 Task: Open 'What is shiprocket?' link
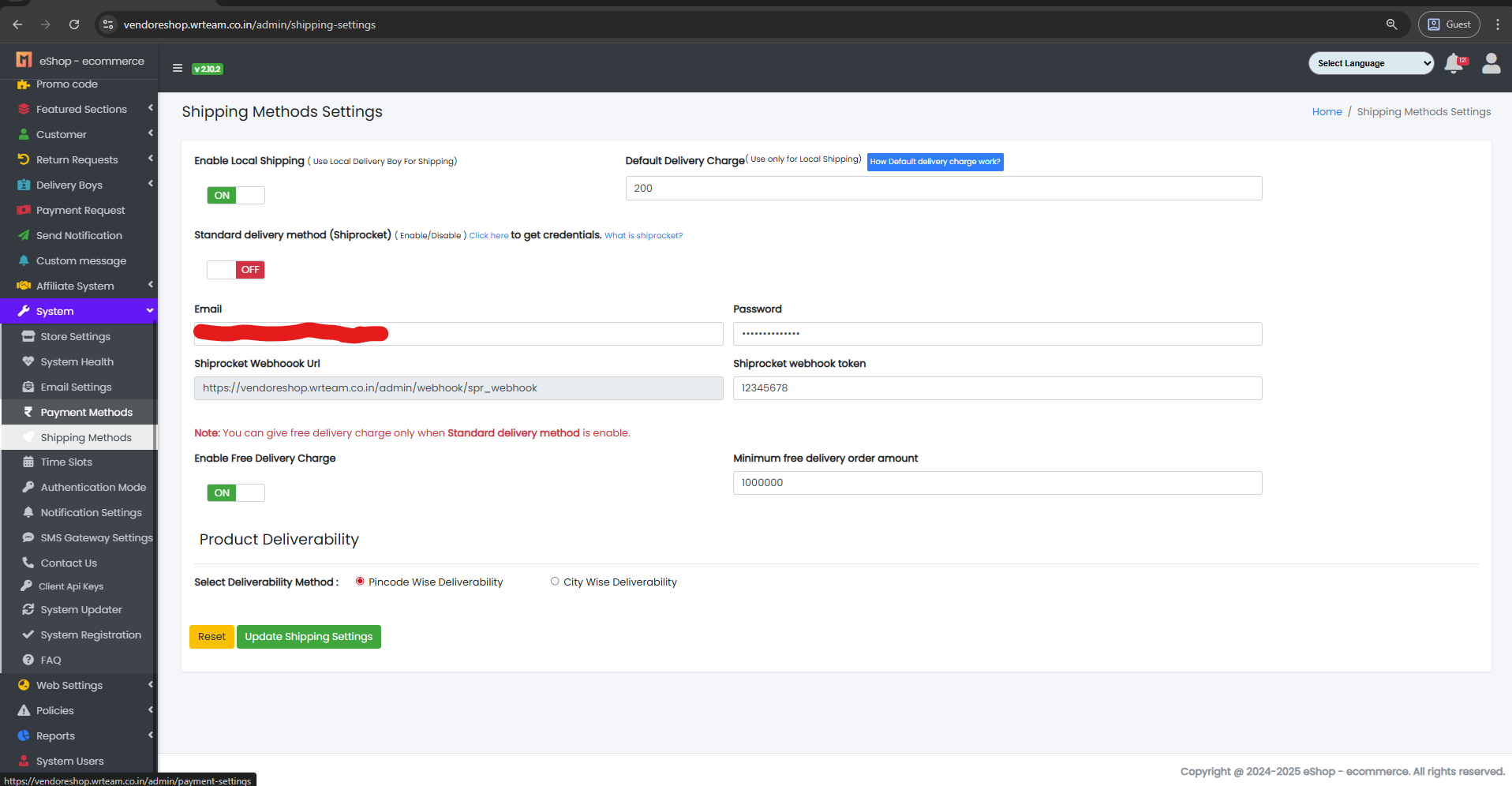click(x=643, y=235)
